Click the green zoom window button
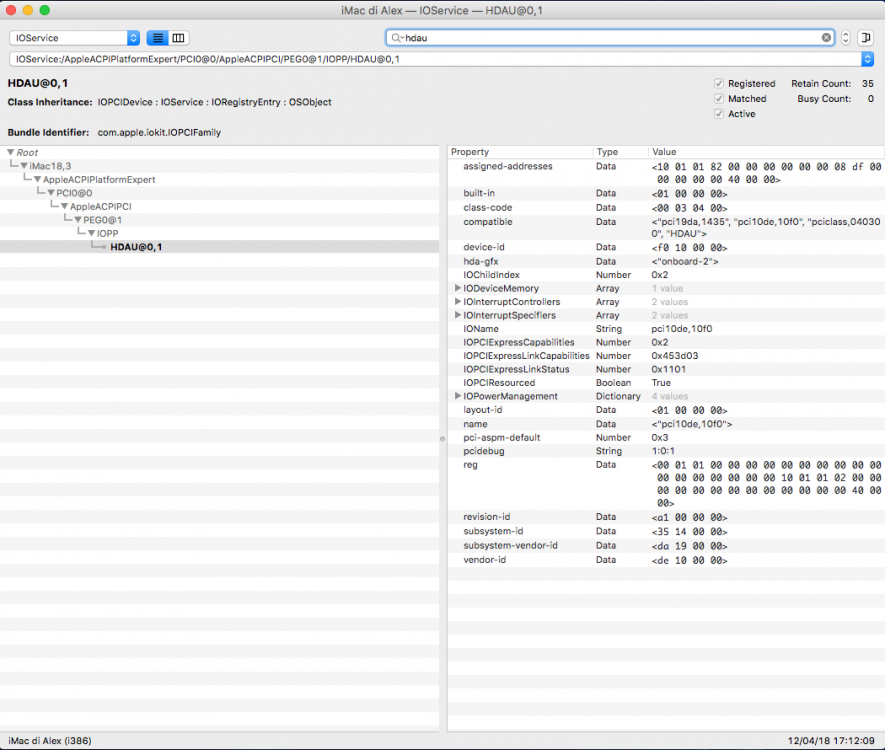Screen dimensions: 885x750 tap(45, 10)
